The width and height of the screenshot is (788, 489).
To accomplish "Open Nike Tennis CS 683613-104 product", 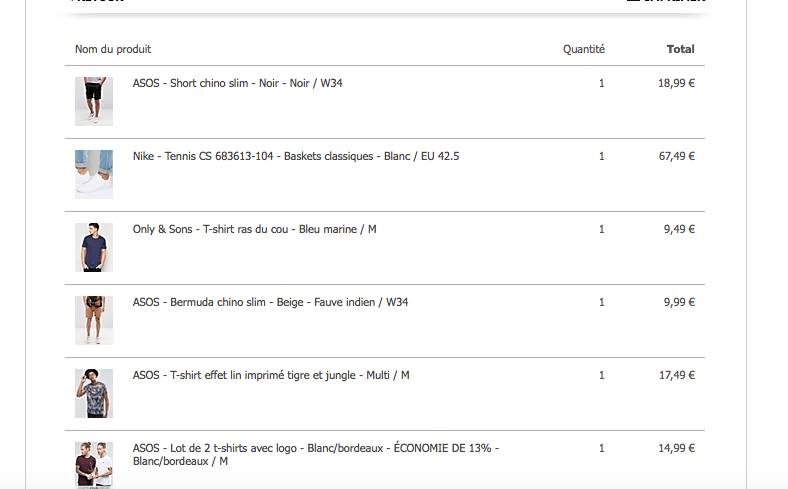I will [x=296, y=156].
